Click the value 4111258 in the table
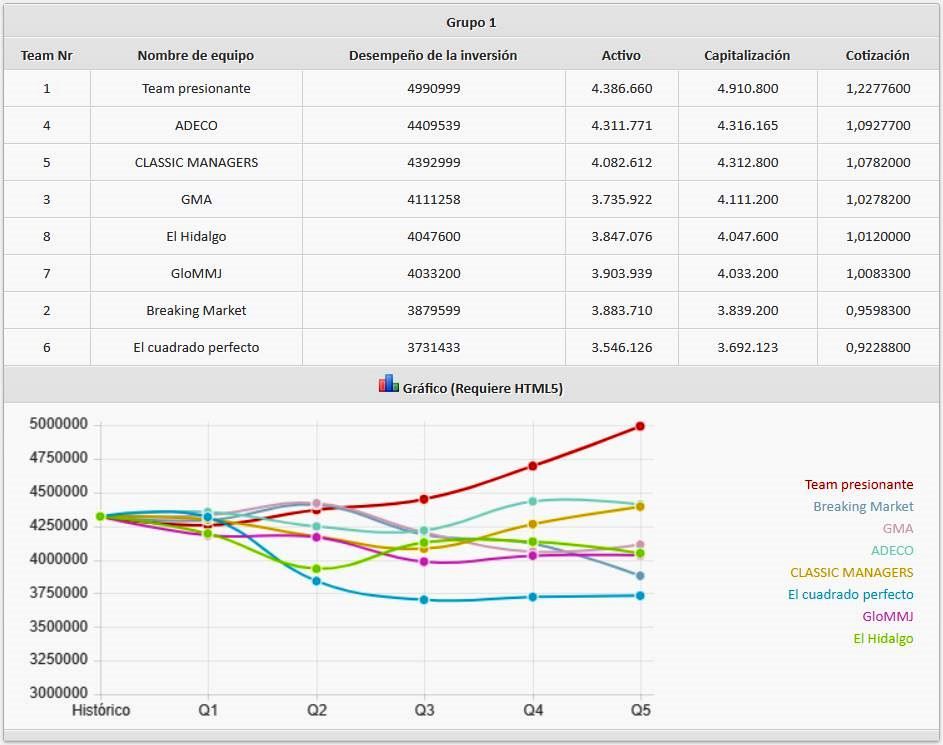The width and height of the screenshot is (943, 745). [434, 200]
